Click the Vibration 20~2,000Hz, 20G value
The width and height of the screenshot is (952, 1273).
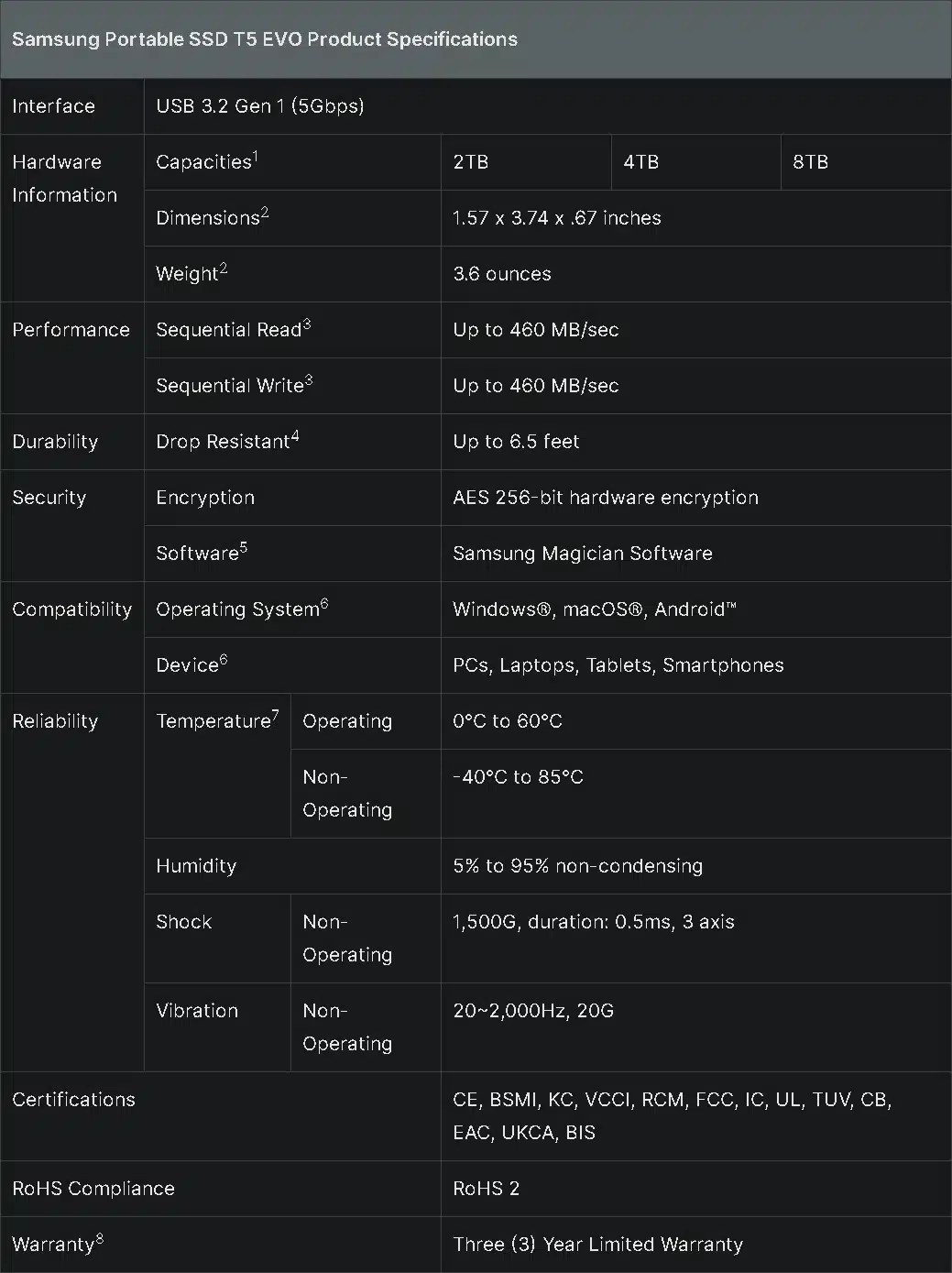[533, 1011]
